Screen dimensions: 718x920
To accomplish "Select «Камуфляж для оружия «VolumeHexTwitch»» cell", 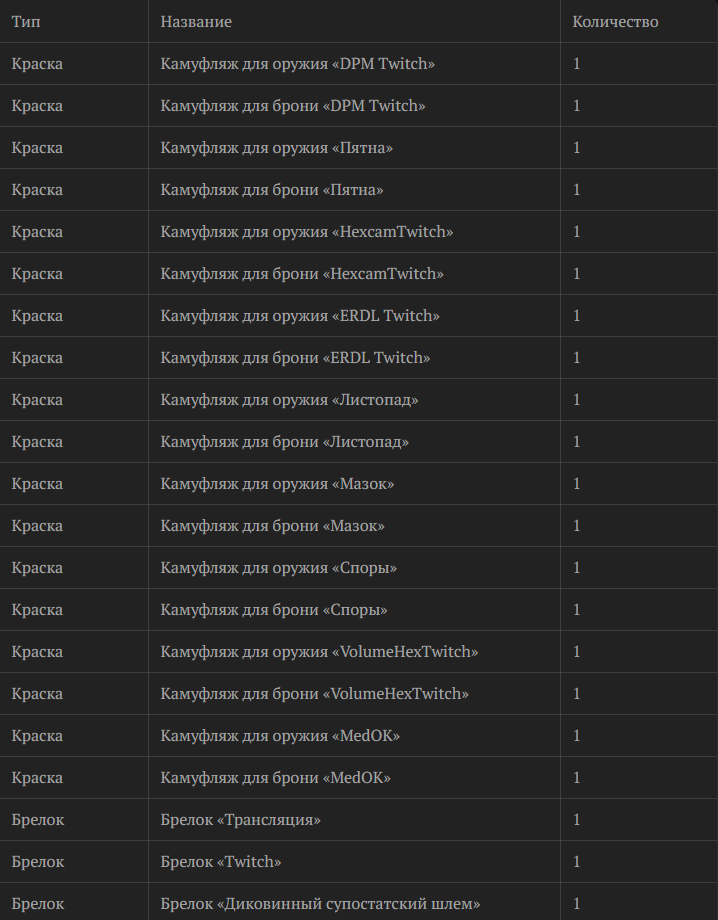I will pyautogui.click(x=354, y=652).
